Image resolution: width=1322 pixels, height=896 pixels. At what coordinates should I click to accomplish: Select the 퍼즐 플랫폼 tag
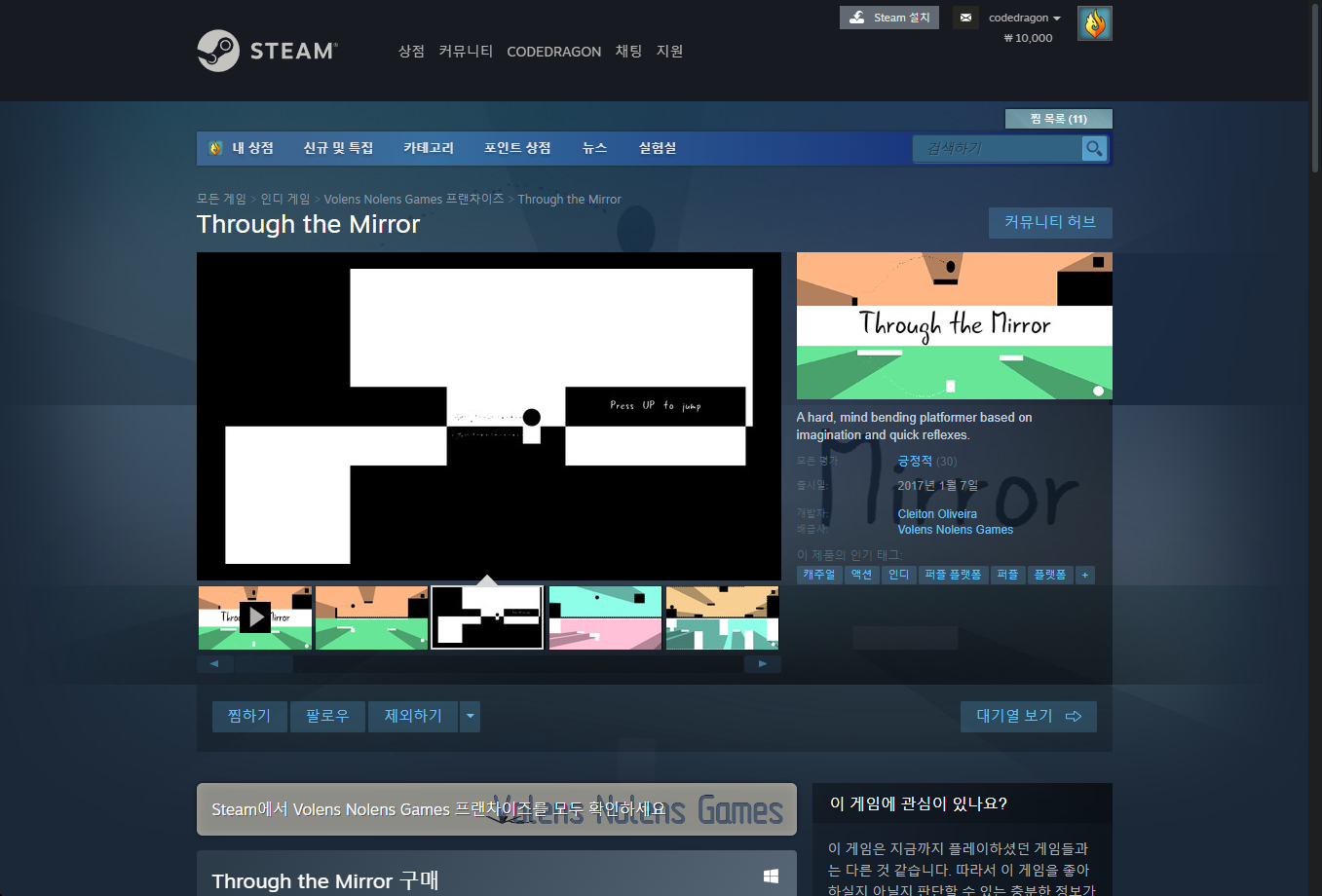(953, 575)
